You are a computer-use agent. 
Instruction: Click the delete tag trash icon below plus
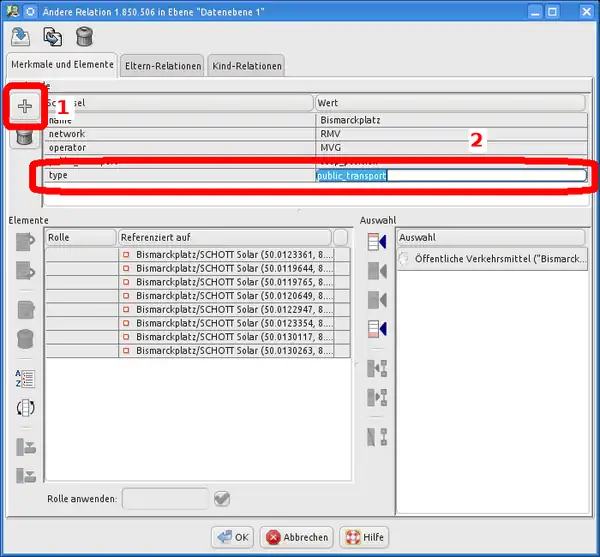[x=25, y=137]
